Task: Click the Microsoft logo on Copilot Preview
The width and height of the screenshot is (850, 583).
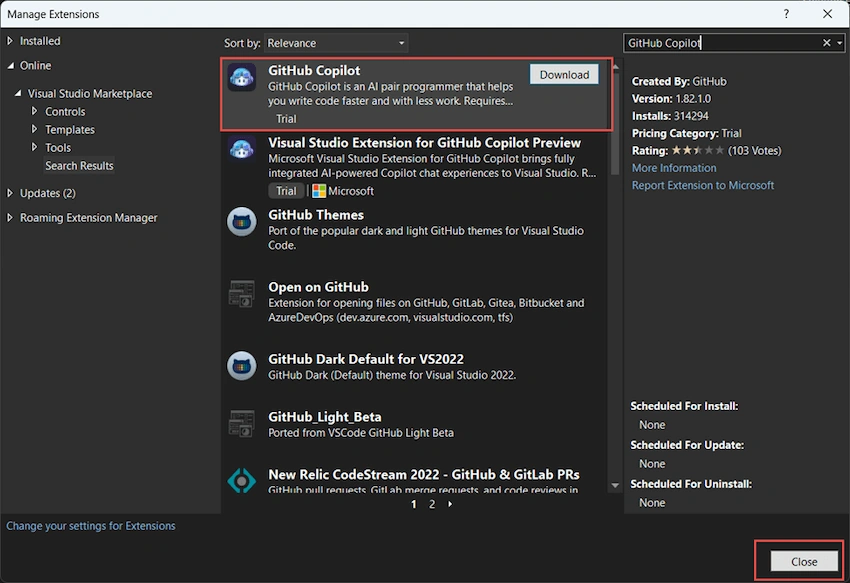Action: [319, 191]
